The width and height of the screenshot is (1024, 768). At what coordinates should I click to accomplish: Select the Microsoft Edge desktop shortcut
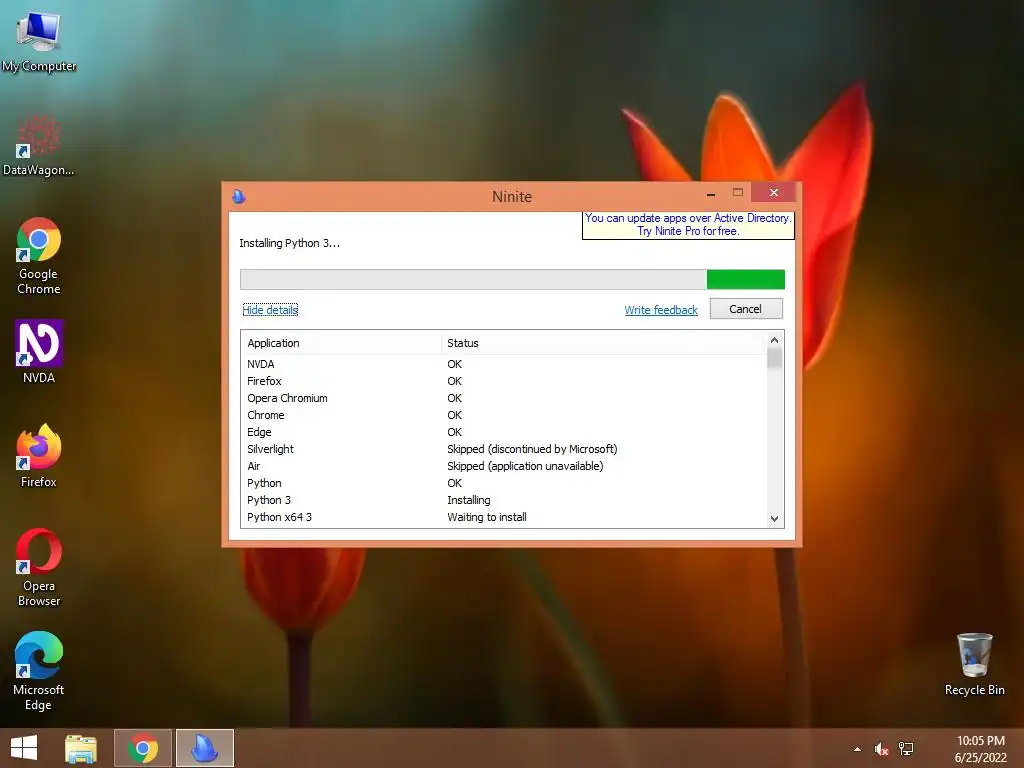click(x=39, y=671)
